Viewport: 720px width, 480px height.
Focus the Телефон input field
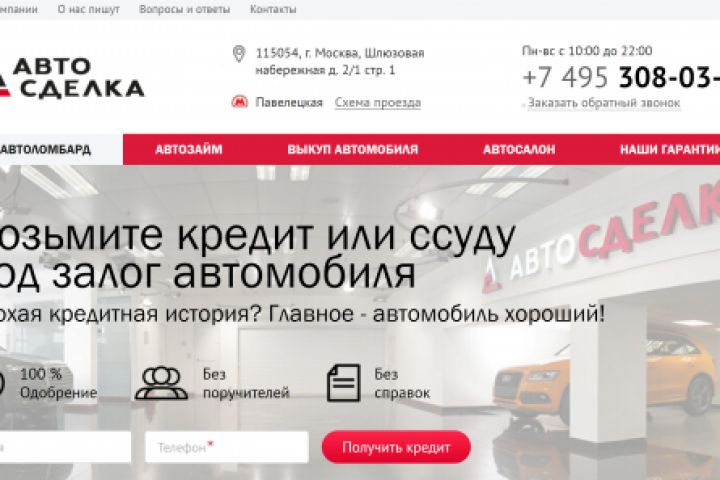(x=227, y=447)
